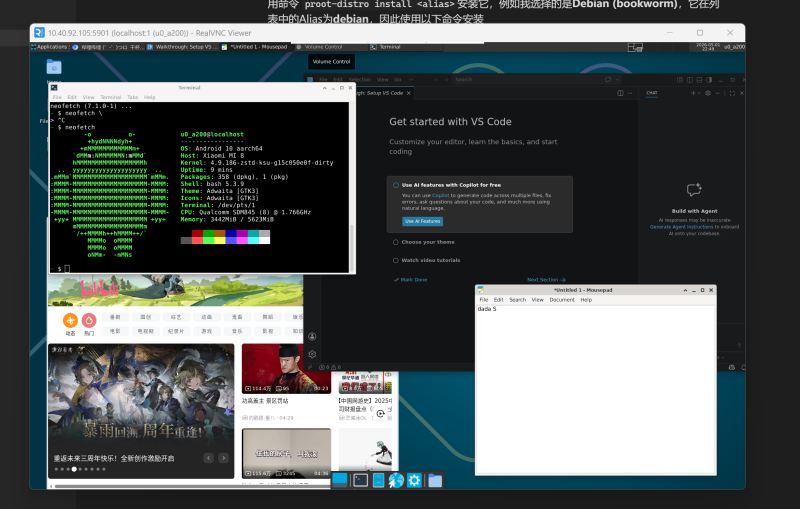The height and width of the screenshot is (509, 800).
Task: Start new chat with plus icon
Action: tap(693, 93)
